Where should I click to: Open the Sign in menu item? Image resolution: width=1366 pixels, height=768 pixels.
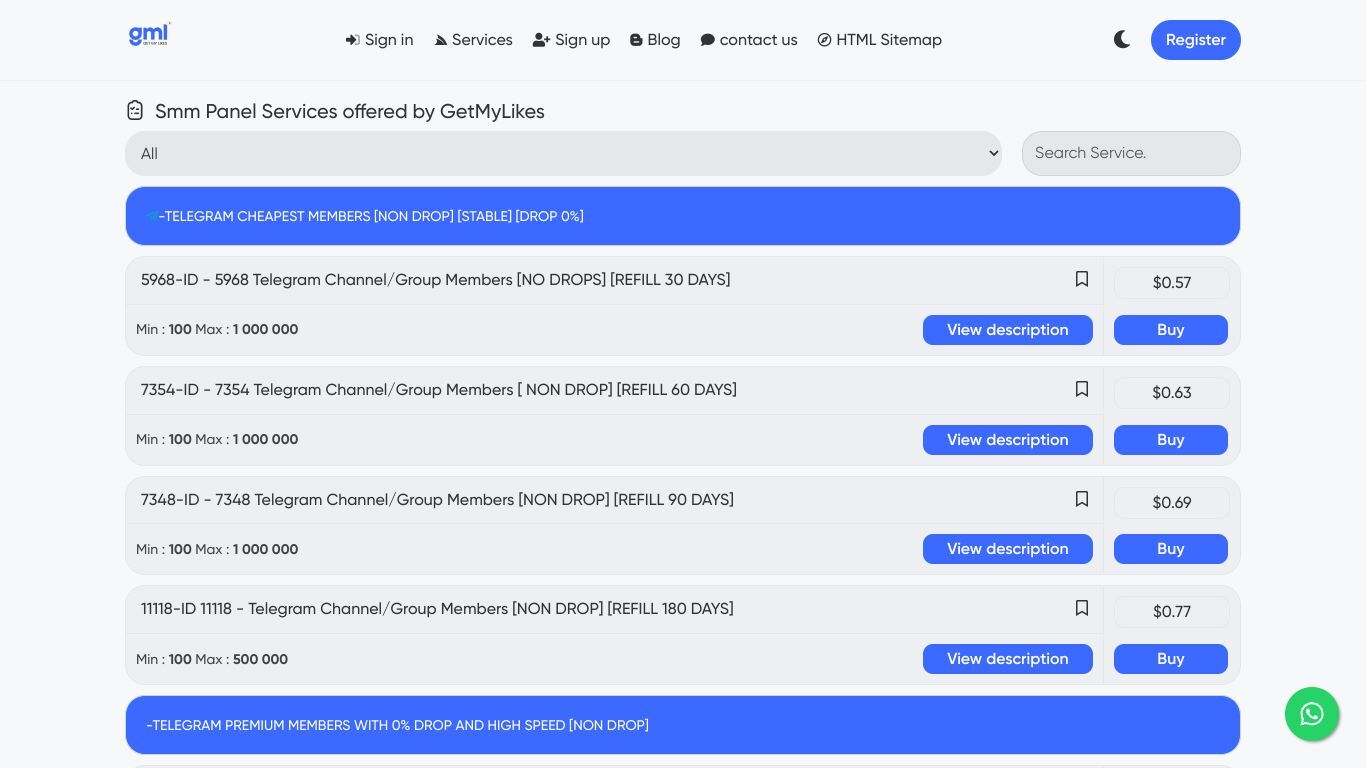pos(379,40)
